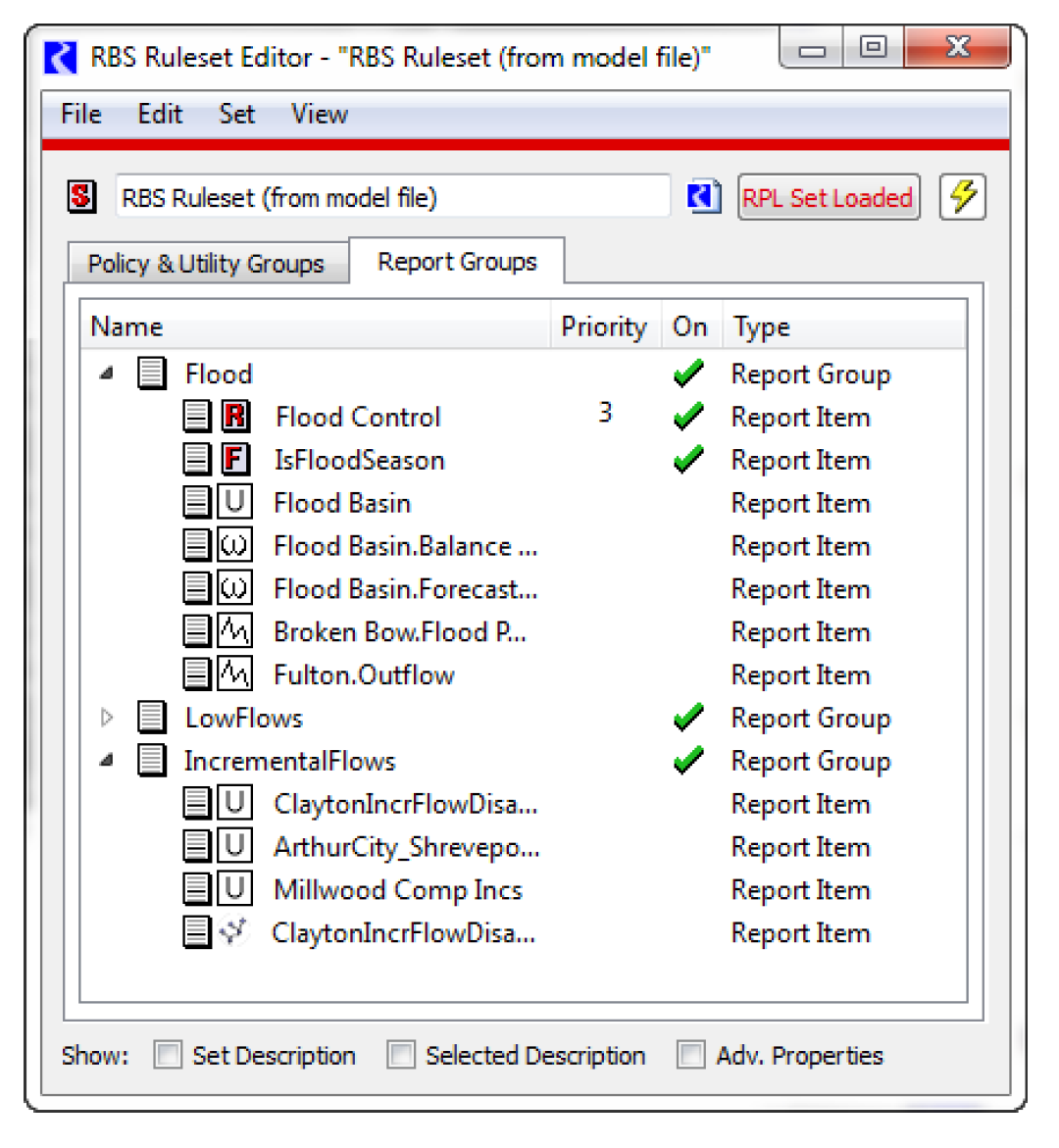
Task: Click the U icon beside Flood Basin
Action: pos(234,503)
